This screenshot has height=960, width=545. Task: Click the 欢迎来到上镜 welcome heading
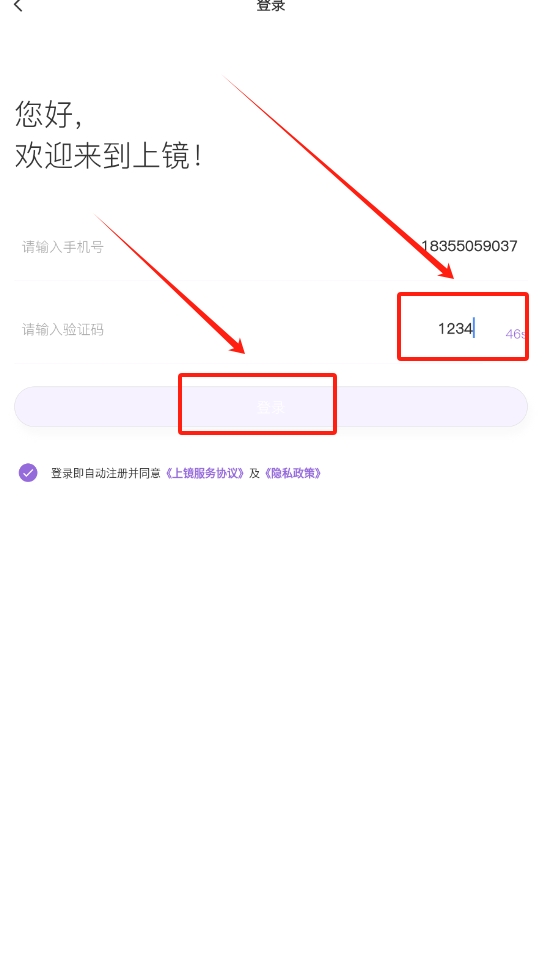pos(108,156)
